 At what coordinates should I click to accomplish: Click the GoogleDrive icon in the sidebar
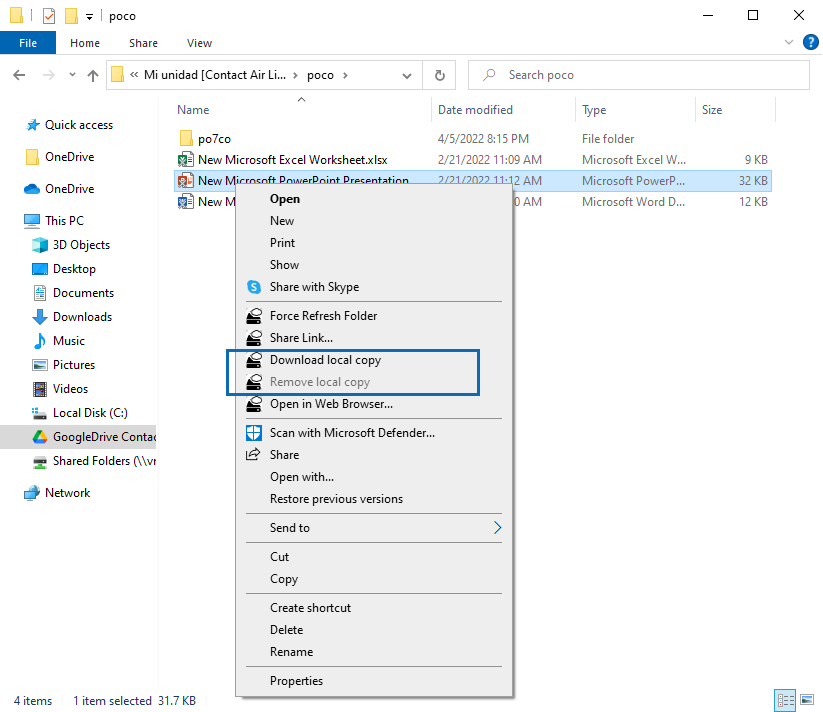(x=40, y=437)
